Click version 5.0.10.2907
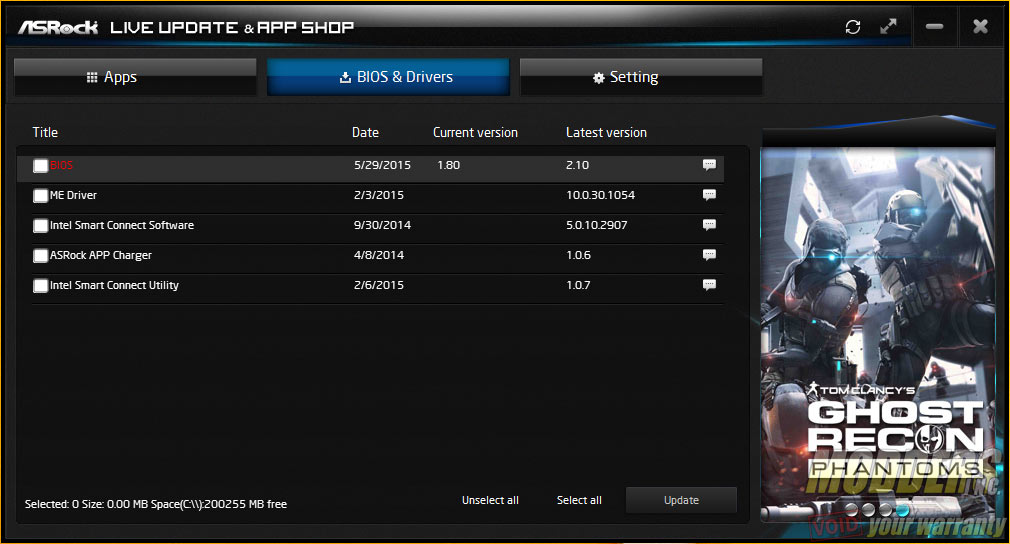Viewport: 1010px width, 544px height. [596, 225]
